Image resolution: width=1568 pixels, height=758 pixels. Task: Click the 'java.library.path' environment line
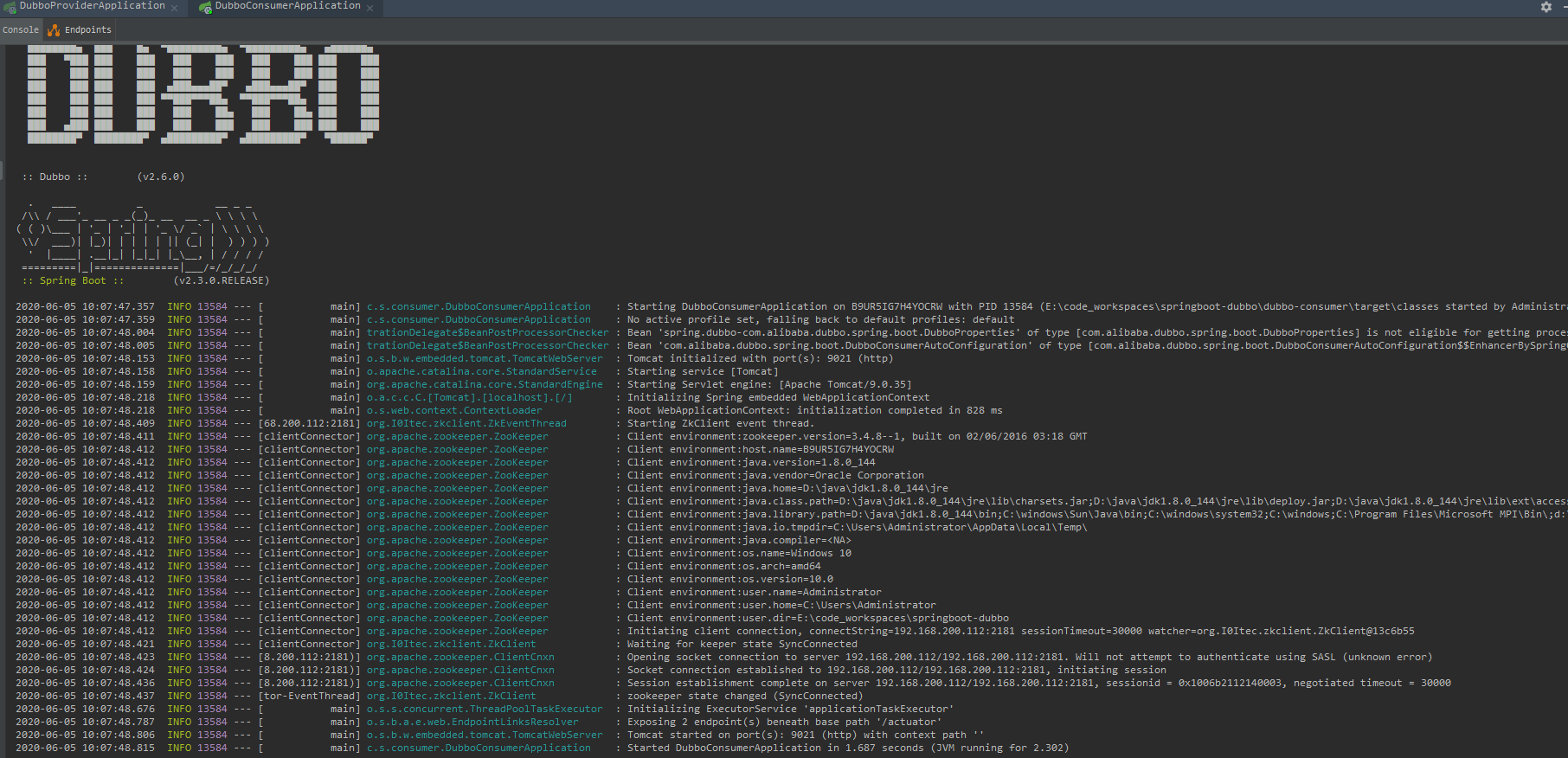click(x=1096, y=514)
